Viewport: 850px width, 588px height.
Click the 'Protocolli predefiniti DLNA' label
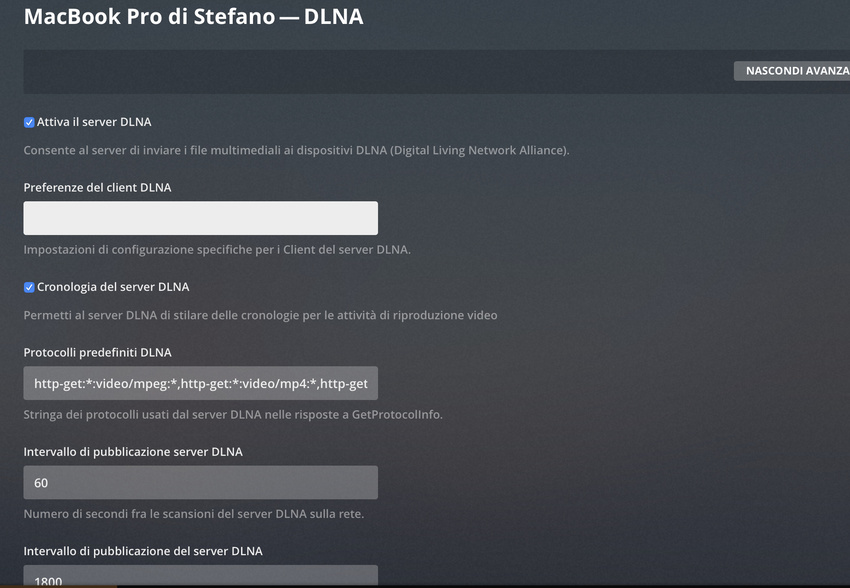coord(97,352)
